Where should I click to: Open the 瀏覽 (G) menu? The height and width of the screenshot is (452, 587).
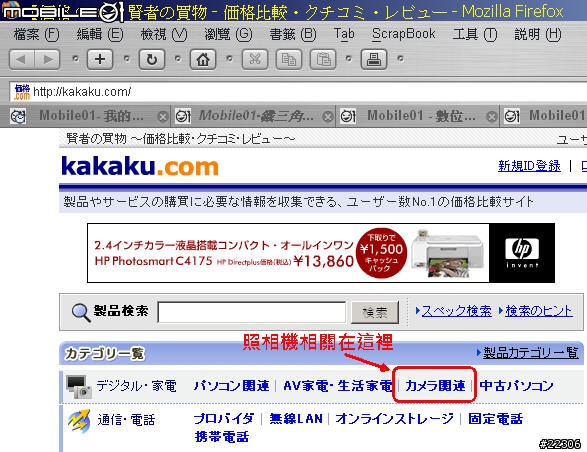click(x=228, y=34)
